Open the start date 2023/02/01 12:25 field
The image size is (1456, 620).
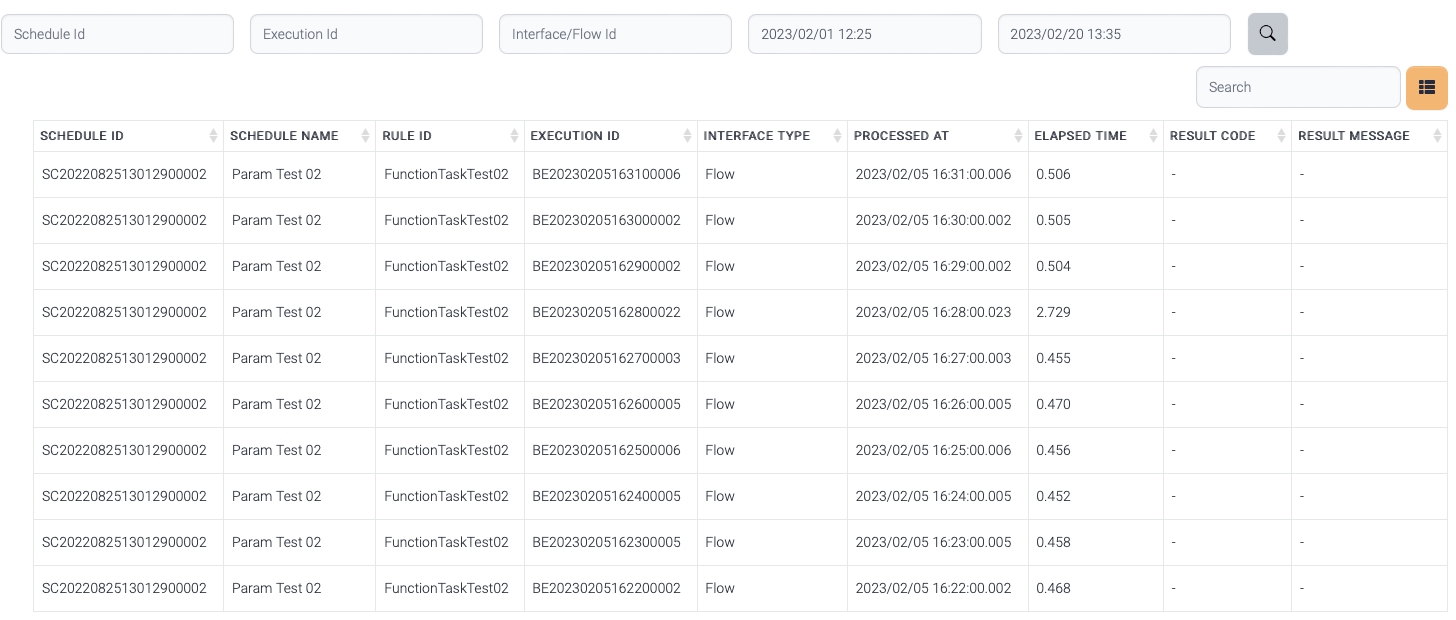coord(864,34)
